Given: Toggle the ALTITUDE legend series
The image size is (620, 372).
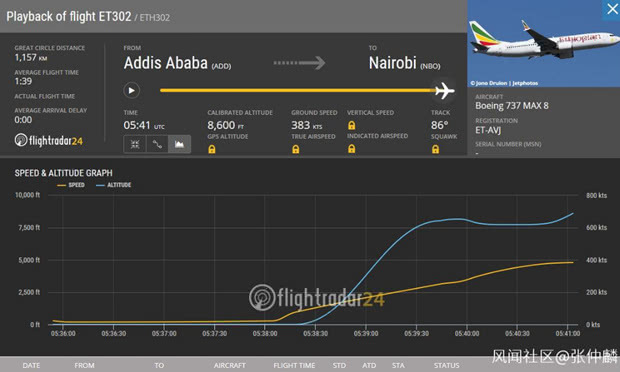Looking at the screenshot, I should coord(114,185).
